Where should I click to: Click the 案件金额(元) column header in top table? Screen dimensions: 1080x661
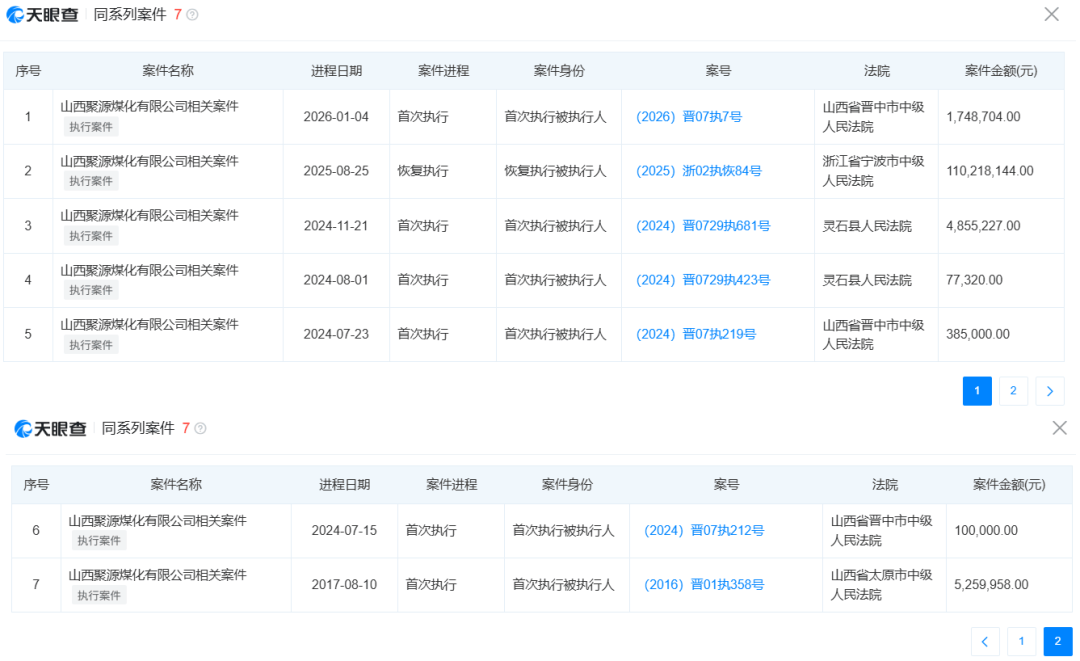[1000, 71]
